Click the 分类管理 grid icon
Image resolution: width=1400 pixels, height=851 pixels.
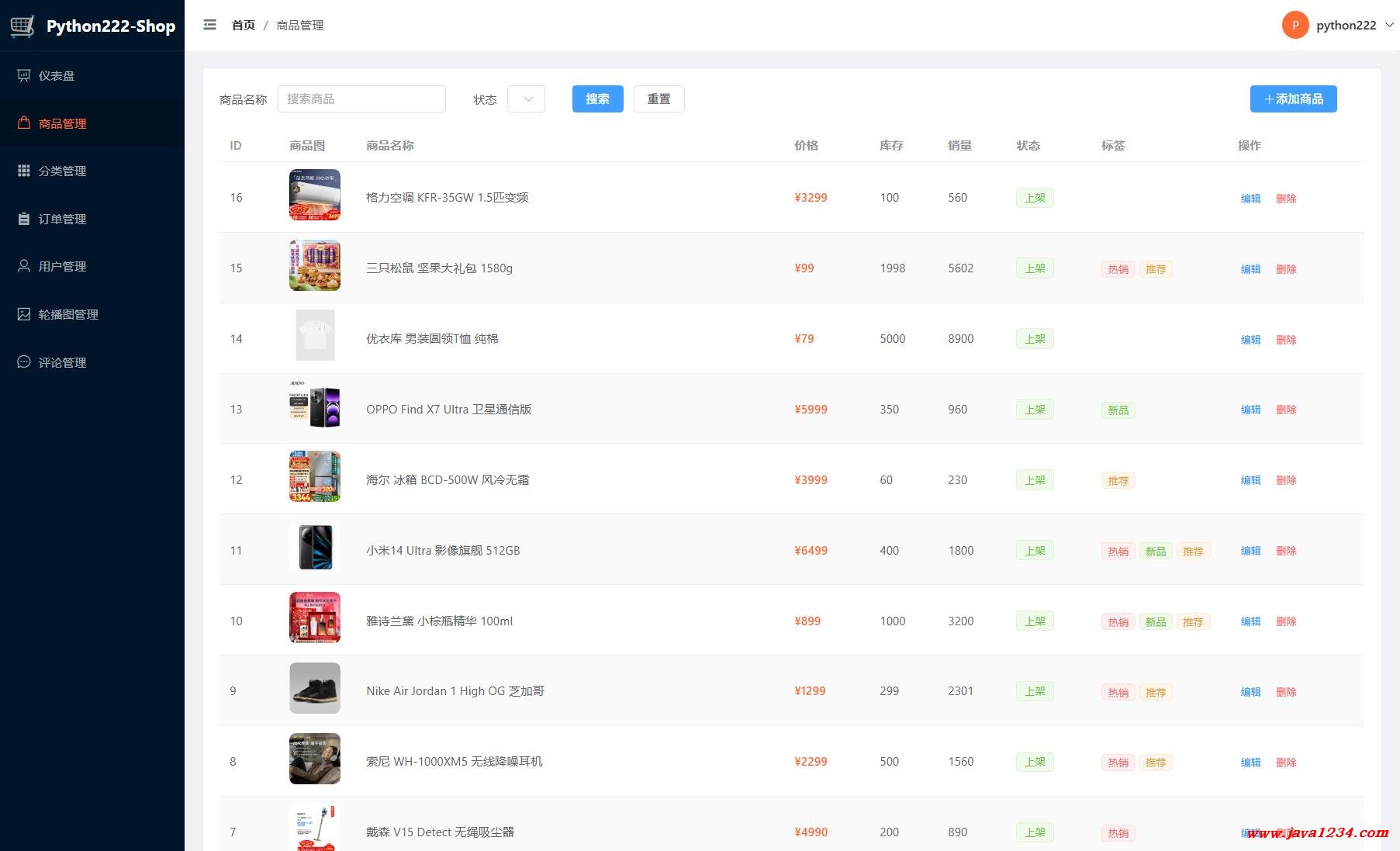click(24, 171)
